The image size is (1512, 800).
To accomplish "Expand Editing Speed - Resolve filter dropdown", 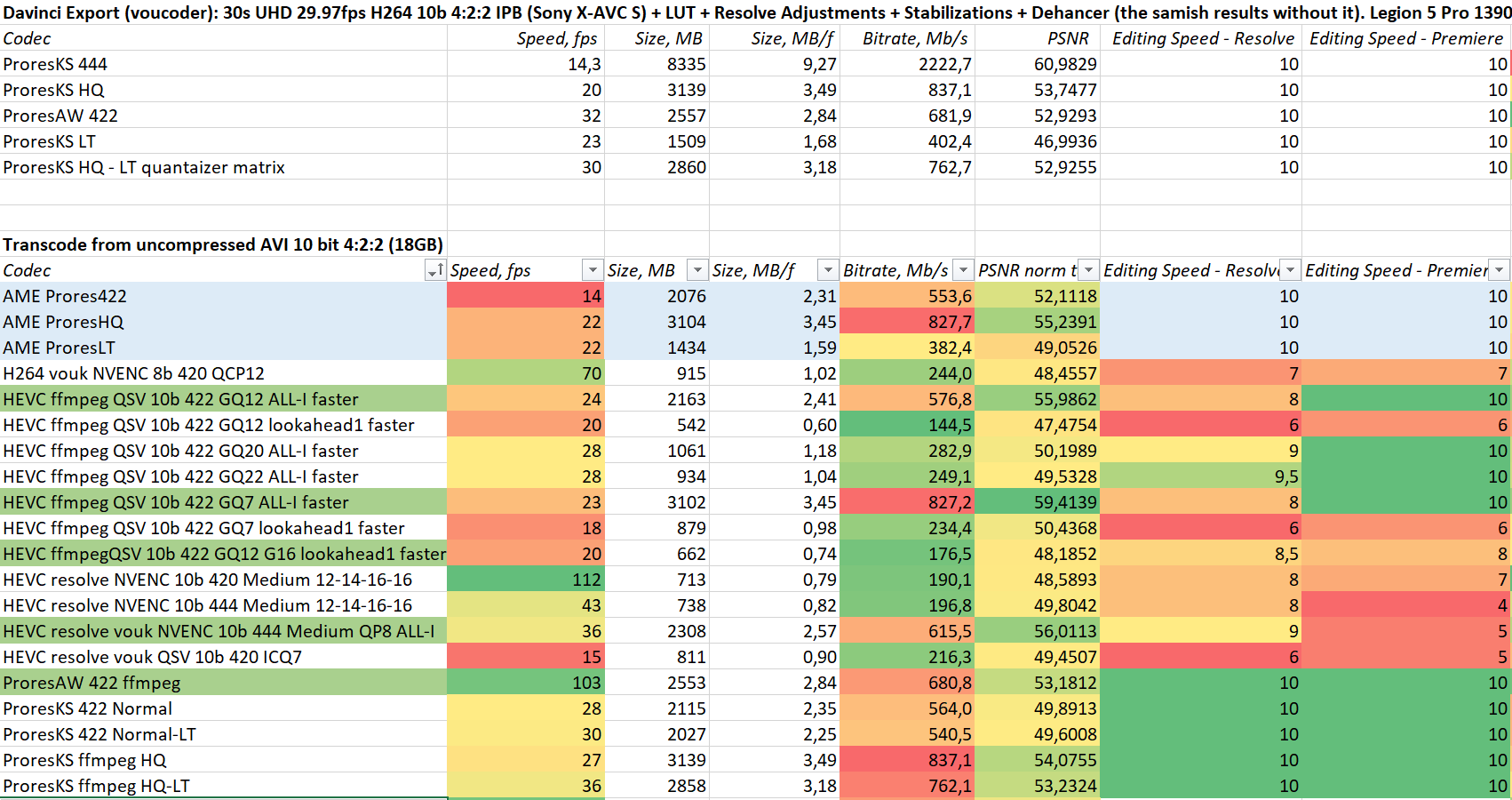I will 1290,270.
